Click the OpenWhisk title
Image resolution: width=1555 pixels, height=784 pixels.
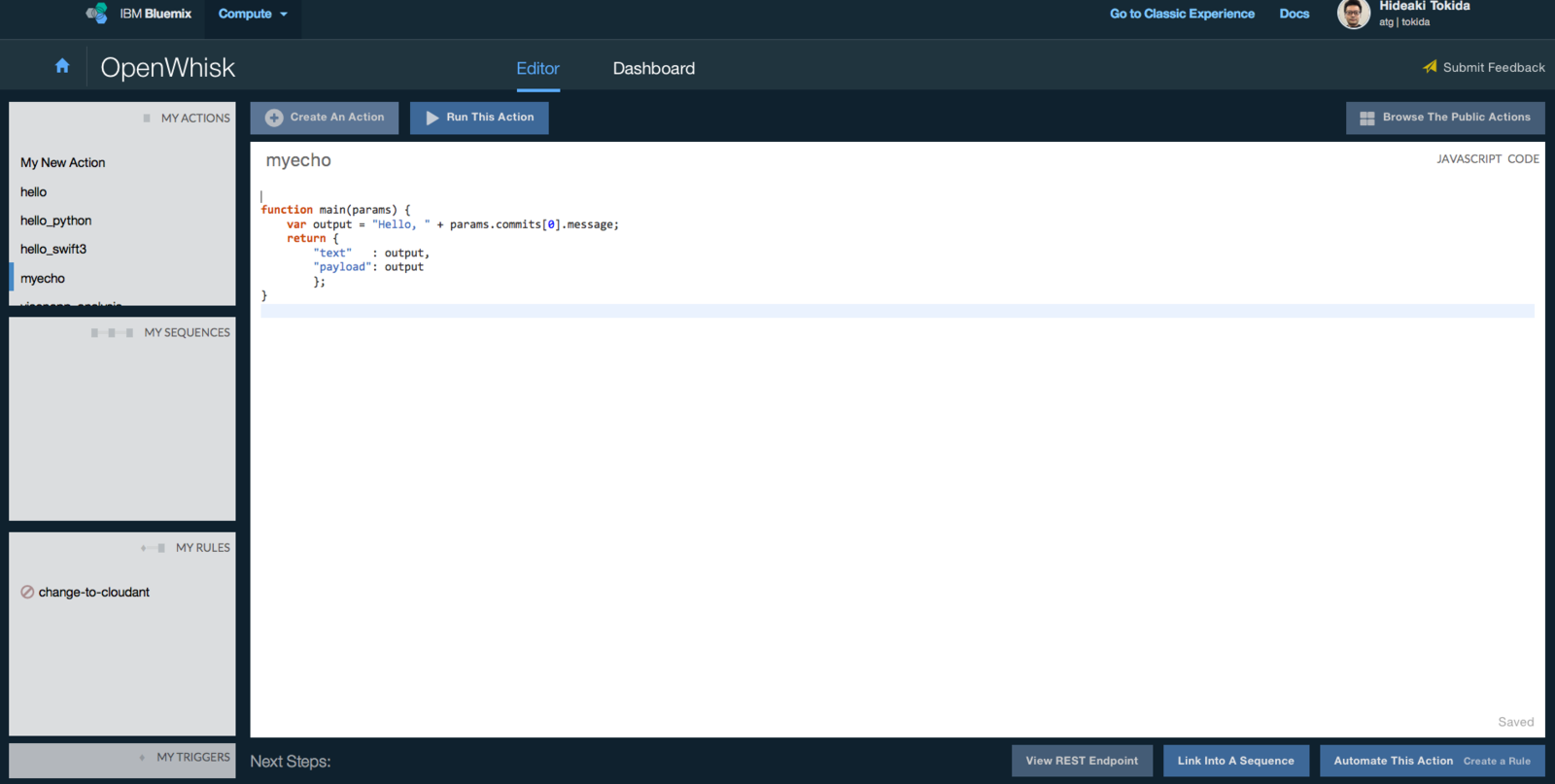[x=167, y=67]
